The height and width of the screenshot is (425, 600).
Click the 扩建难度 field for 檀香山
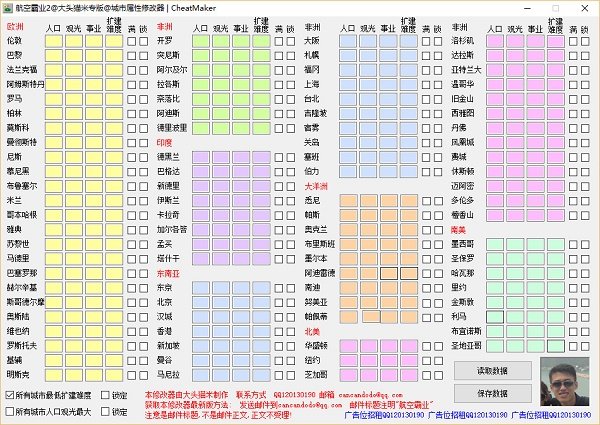click(x=556, y=215)
